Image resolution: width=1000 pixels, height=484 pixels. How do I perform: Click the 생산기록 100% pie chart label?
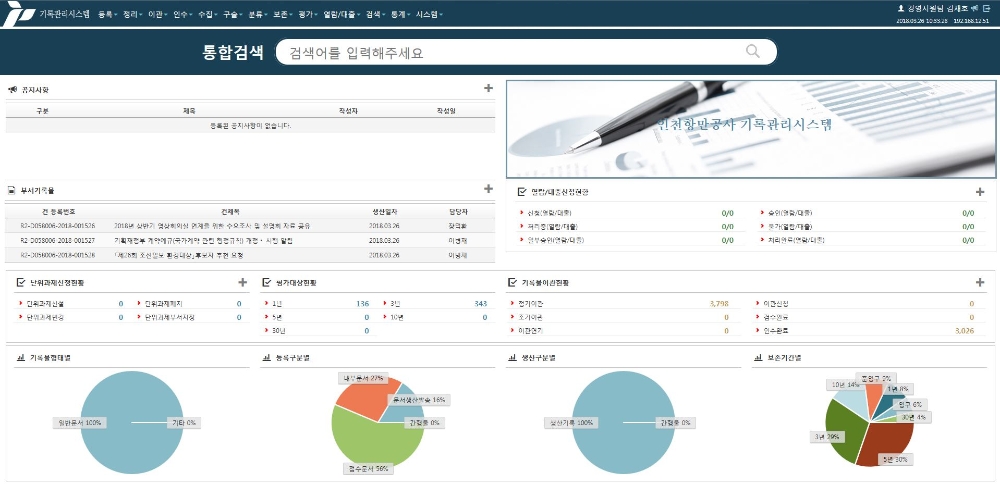click(571, 423)
